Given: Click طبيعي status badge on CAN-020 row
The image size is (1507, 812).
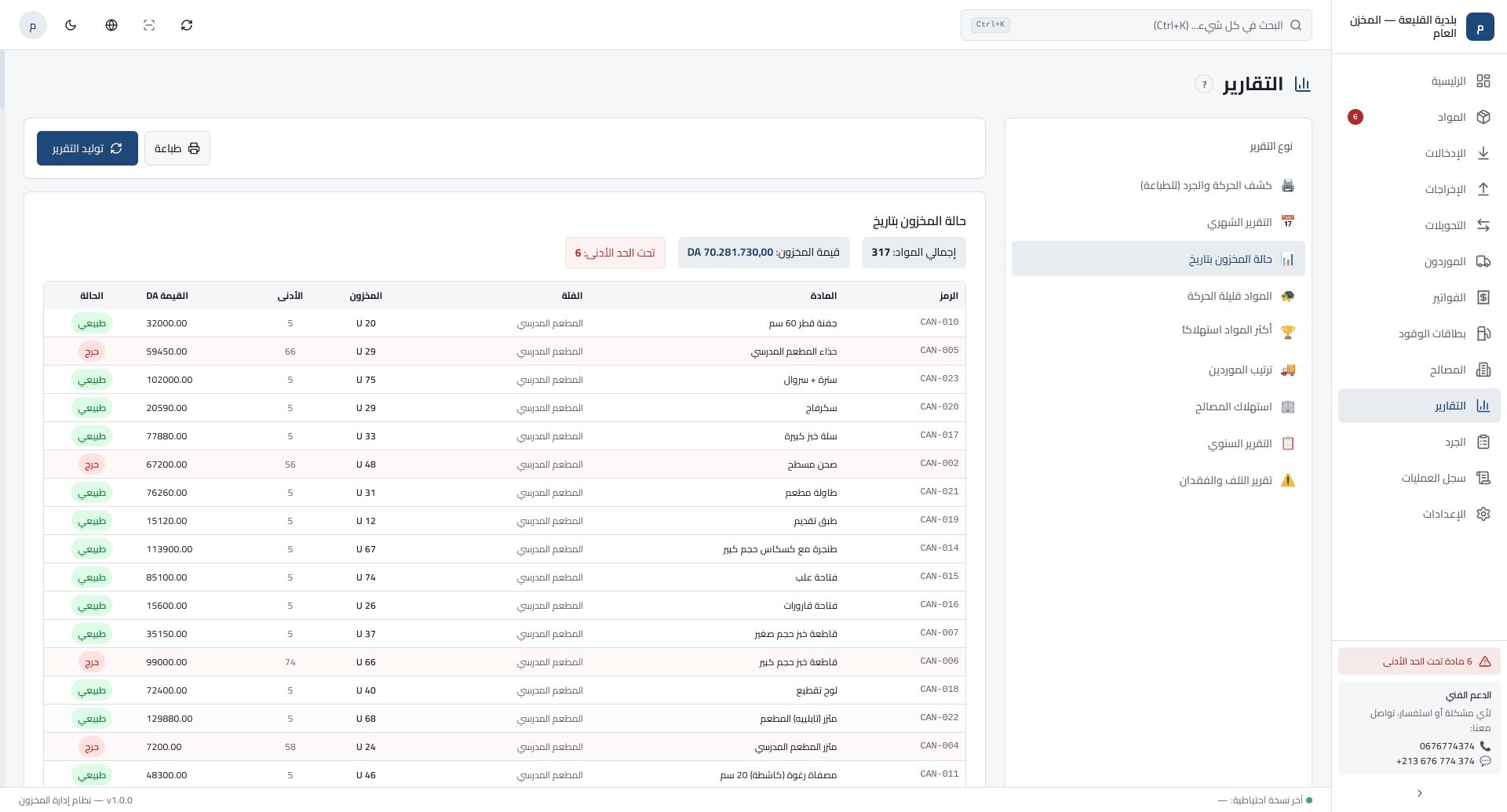Looking at the screenshot, I should pyautogui.click(x=92, y=408).
